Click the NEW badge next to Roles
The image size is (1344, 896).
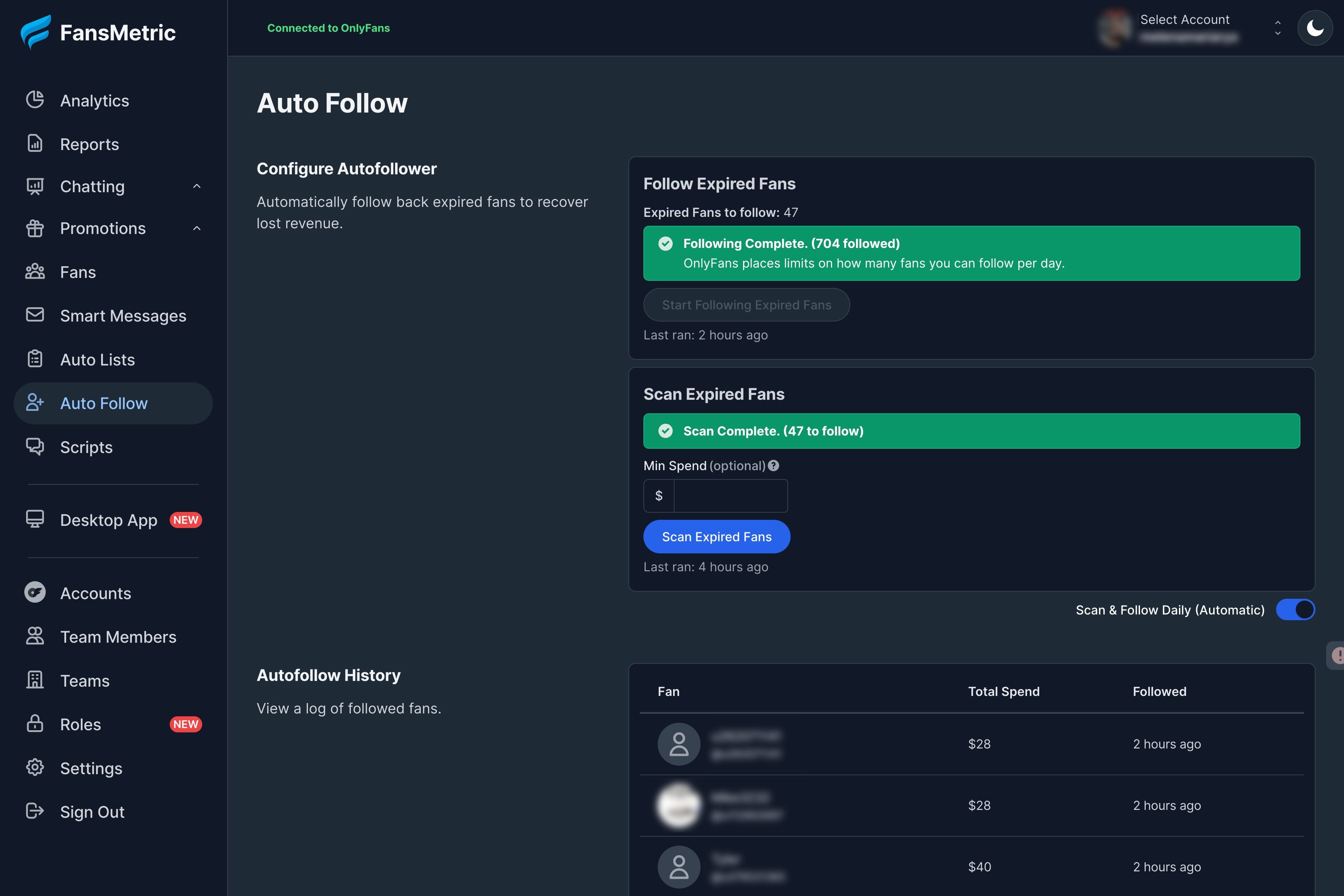point(186,724)
